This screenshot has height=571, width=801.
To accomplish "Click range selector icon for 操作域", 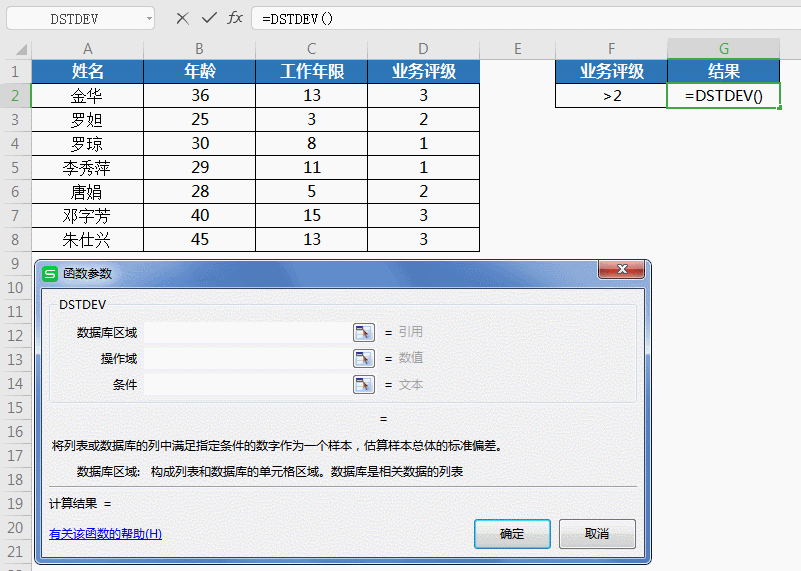I will (364, 359).
